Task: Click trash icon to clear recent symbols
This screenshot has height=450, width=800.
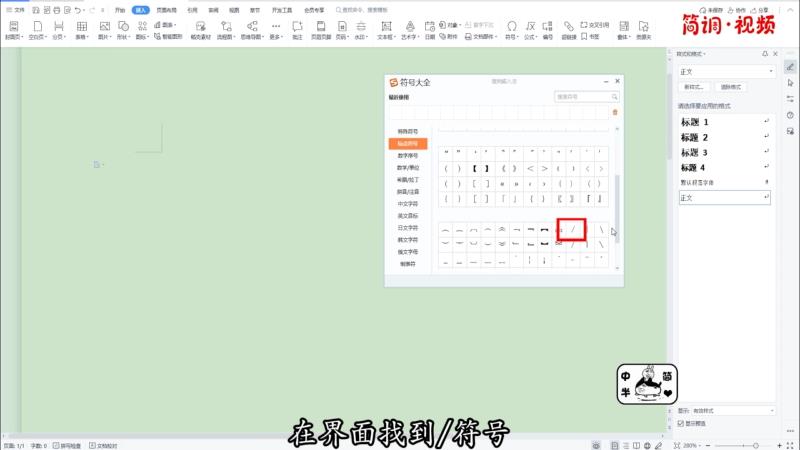Action: [x=615, y=112]
